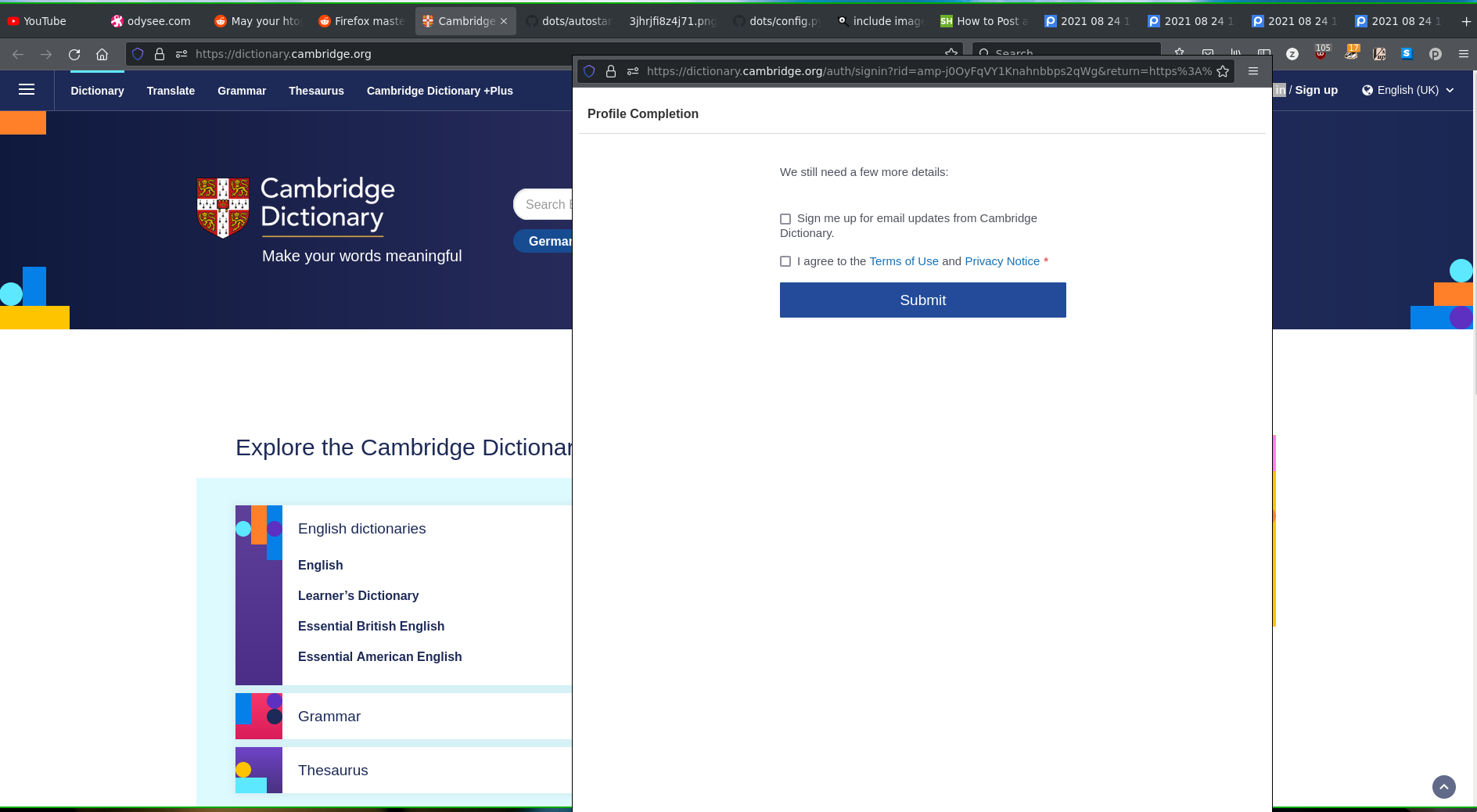Switch to the 'How to Post' tab
The width and height of the screenshot is (1477, 812).
pos(984,21)
